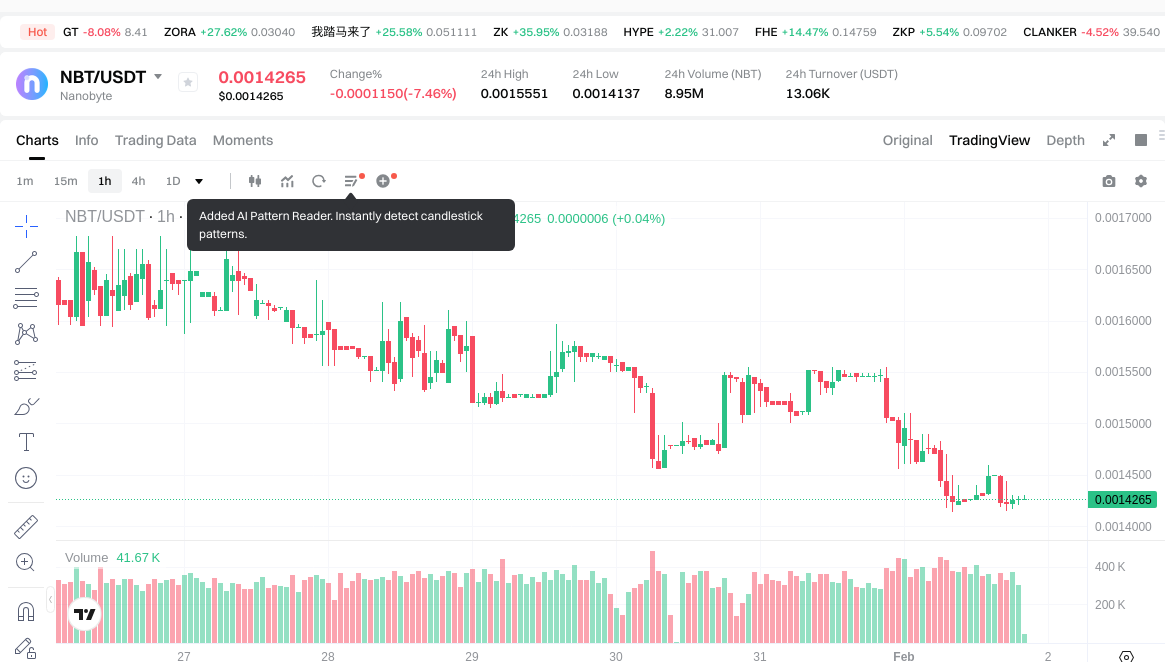Toggle lock all drawing tools

[26, 648]
